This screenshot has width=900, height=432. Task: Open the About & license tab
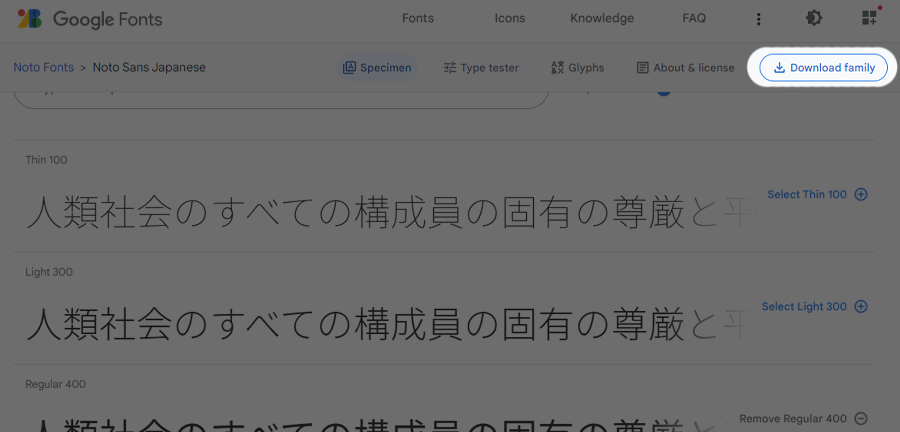(685, 68)
